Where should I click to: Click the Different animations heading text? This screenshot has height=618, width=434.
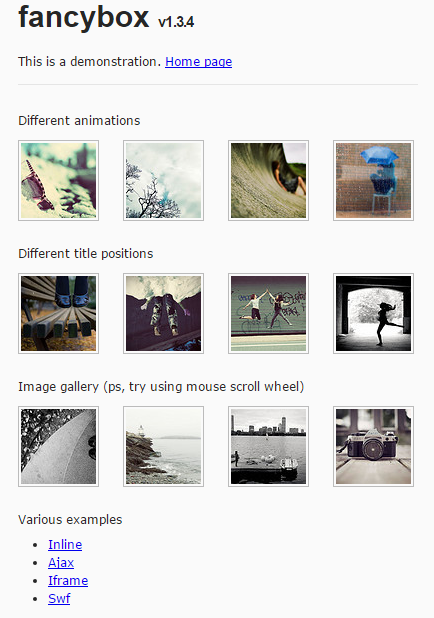pos(79,120)
